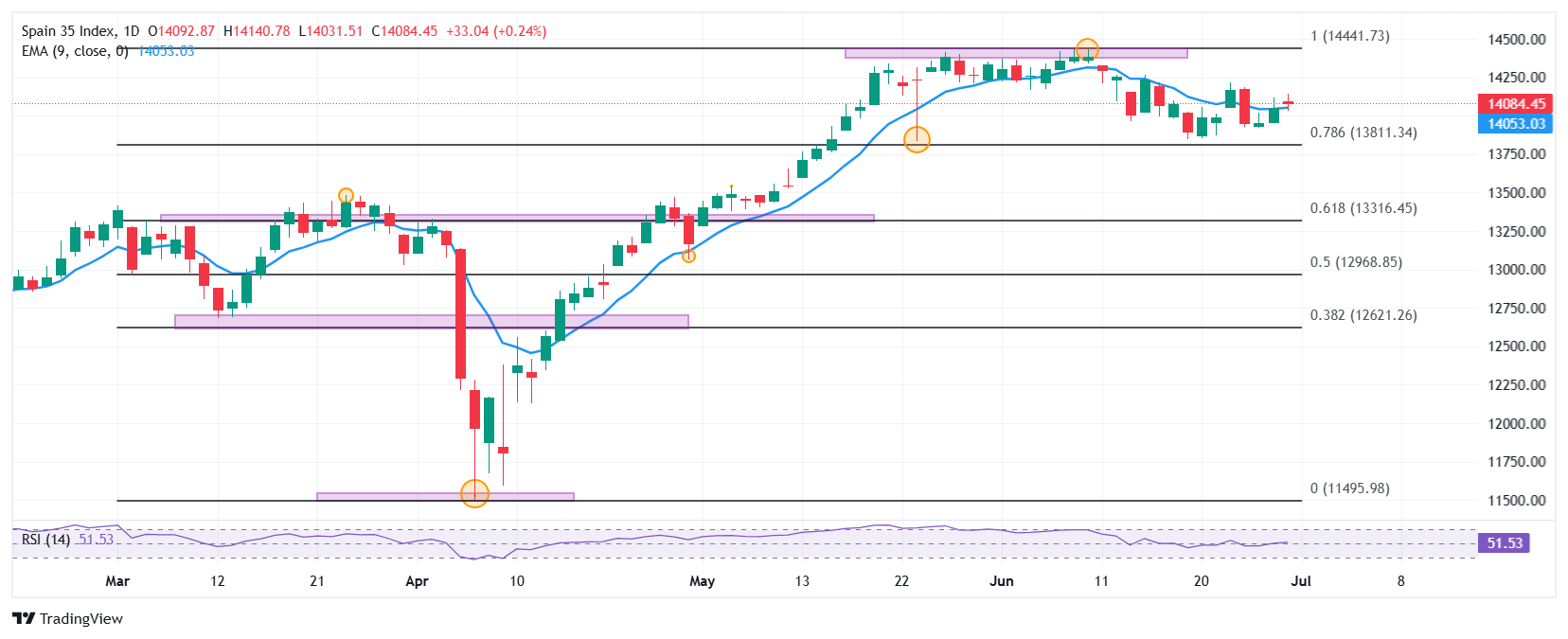Select the EMA (9, close, 0) indicator legend
Screen dimensions: 1568x639
pyautogui.click(x=75, y=51)
